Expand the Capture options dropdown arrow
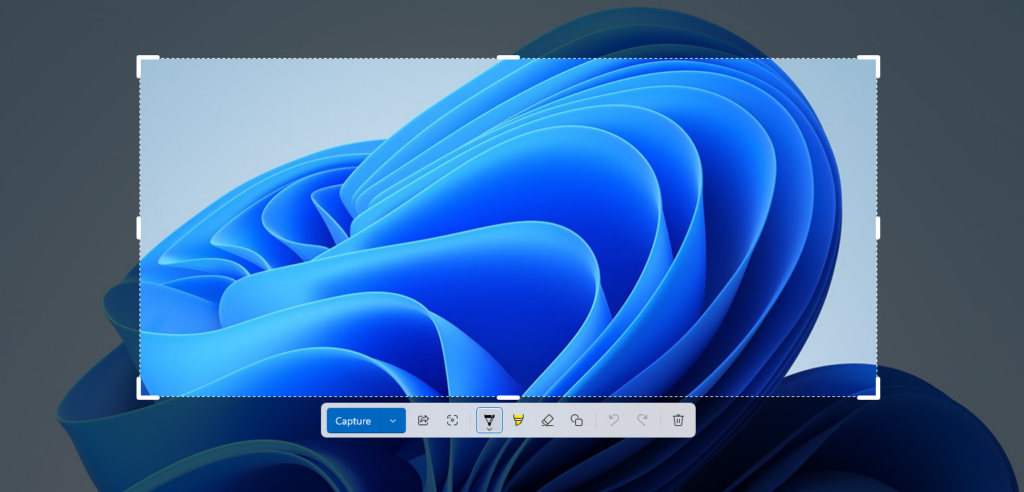This screenshot has height=492, width=1024. point(393,421)
